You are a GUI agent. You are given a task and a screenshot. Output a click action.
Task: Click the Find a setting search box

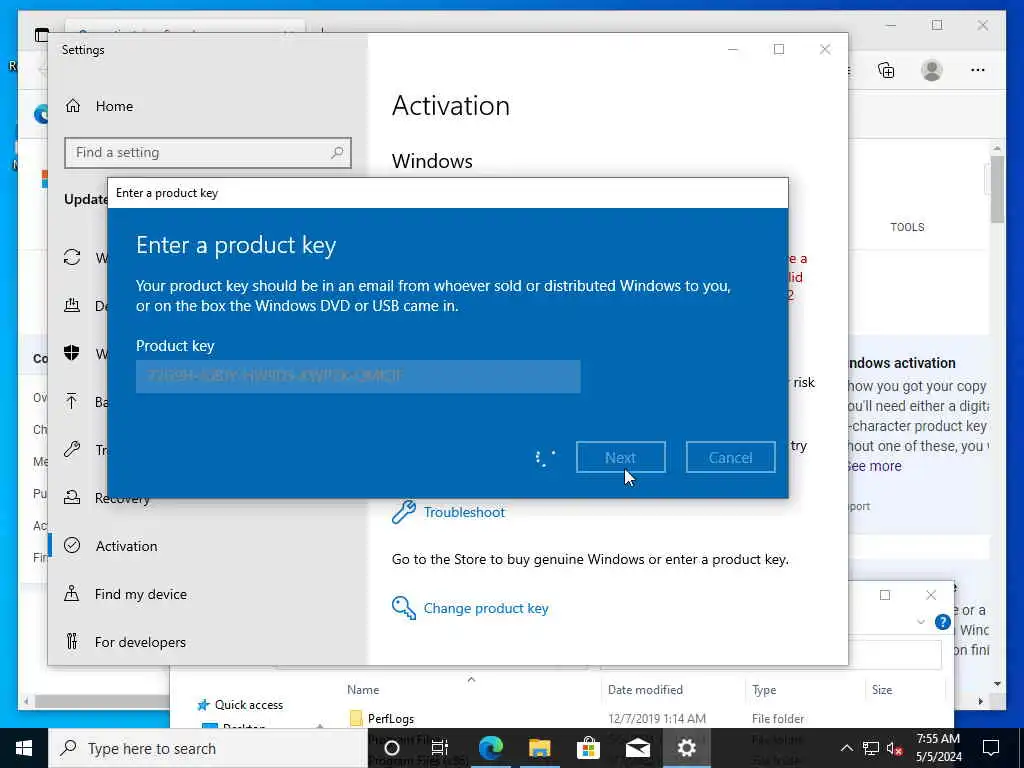(x=208, y=153)
